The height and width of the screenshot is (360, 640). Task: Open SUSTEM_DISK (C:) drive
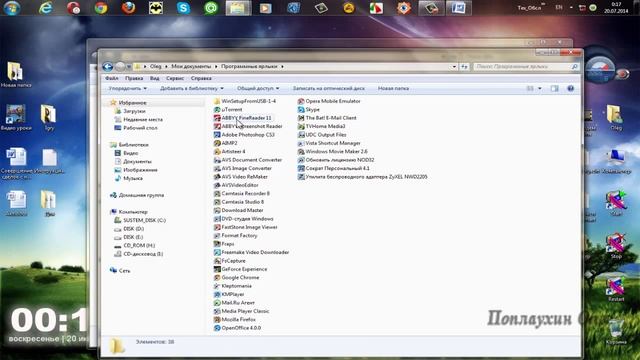pyautogui.click(x=140, y=220)
